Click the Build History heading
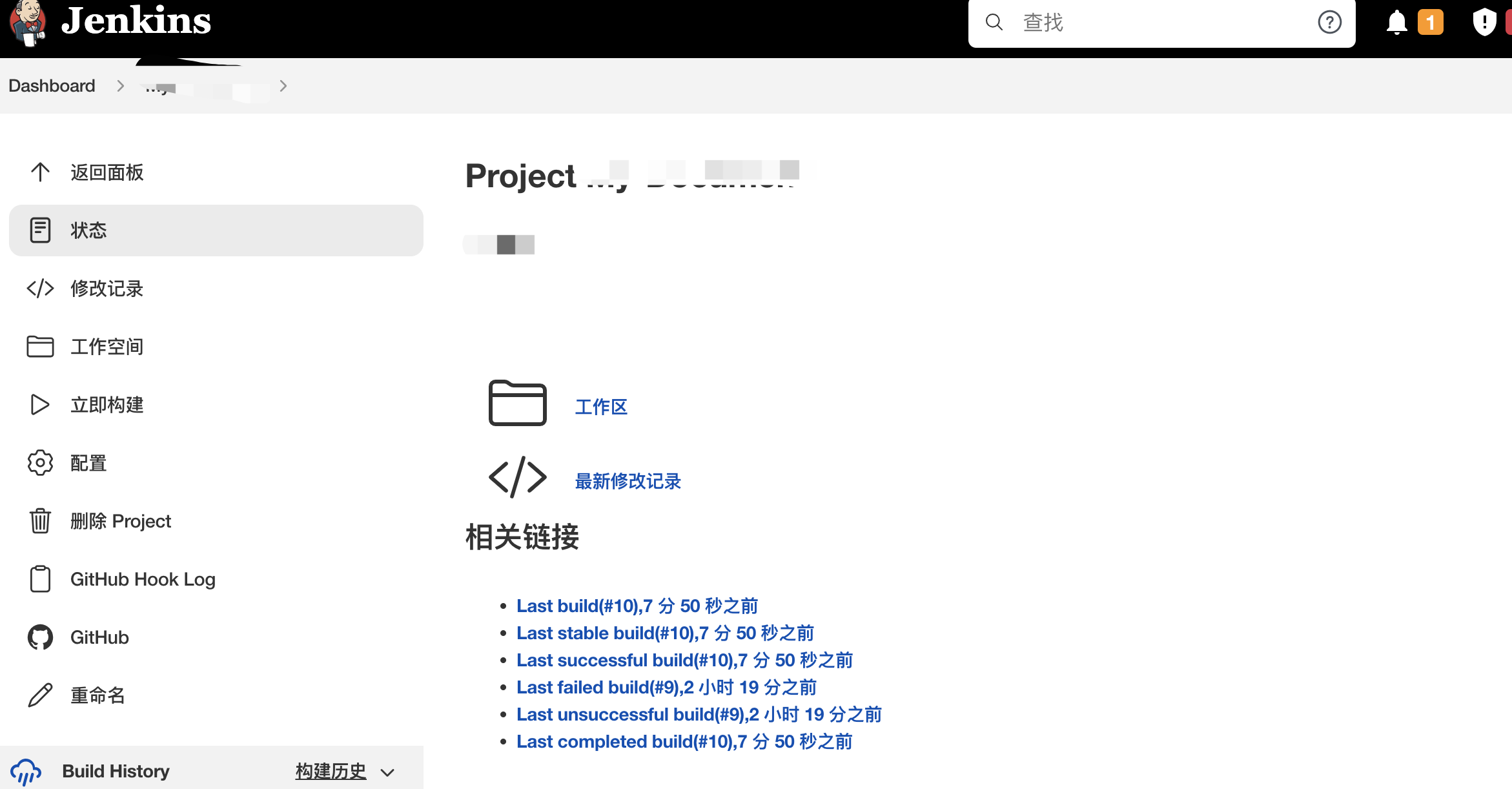 click(116, 771)
